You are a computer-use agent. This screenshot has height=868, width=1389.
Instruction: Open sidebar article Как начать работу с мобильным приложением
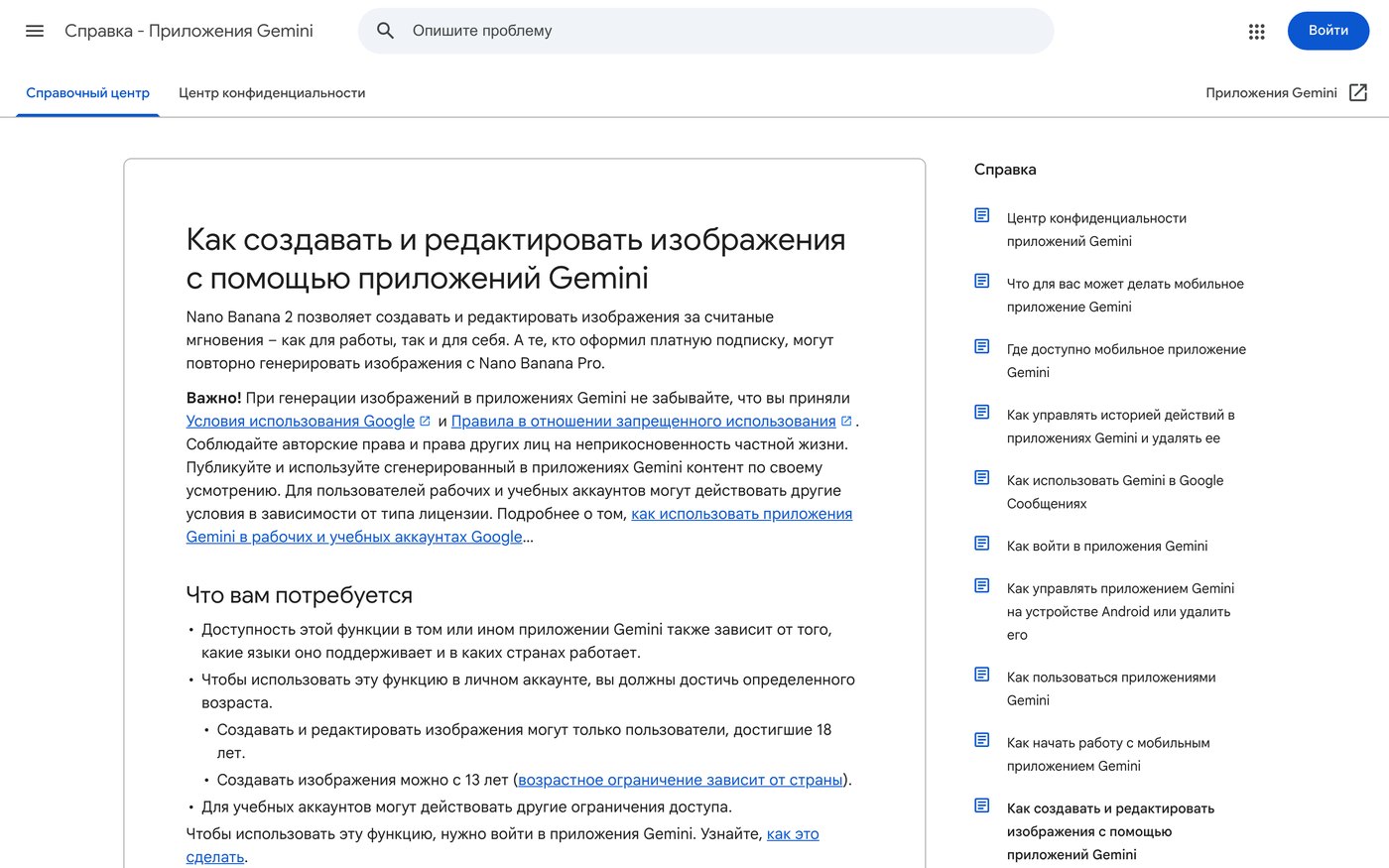tap(1108, 754)
